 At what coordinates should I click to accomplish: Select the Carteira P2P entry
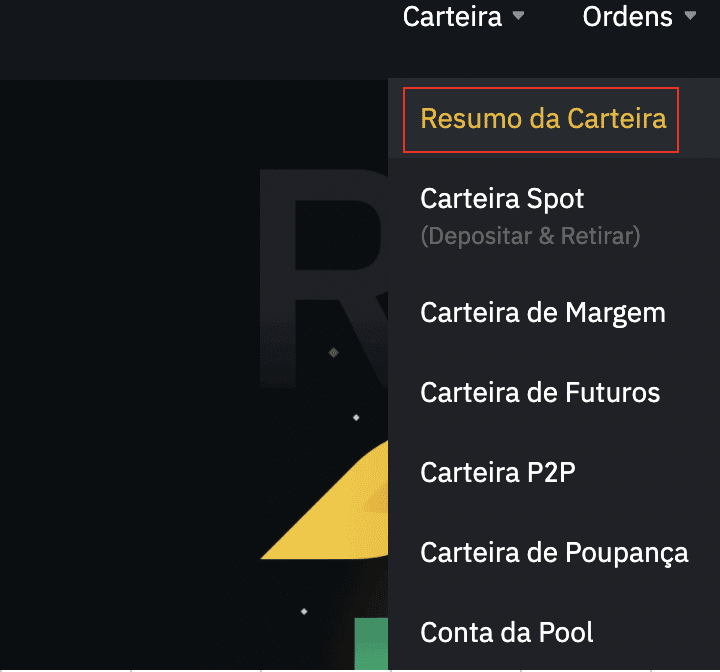(x=498, y=473)
